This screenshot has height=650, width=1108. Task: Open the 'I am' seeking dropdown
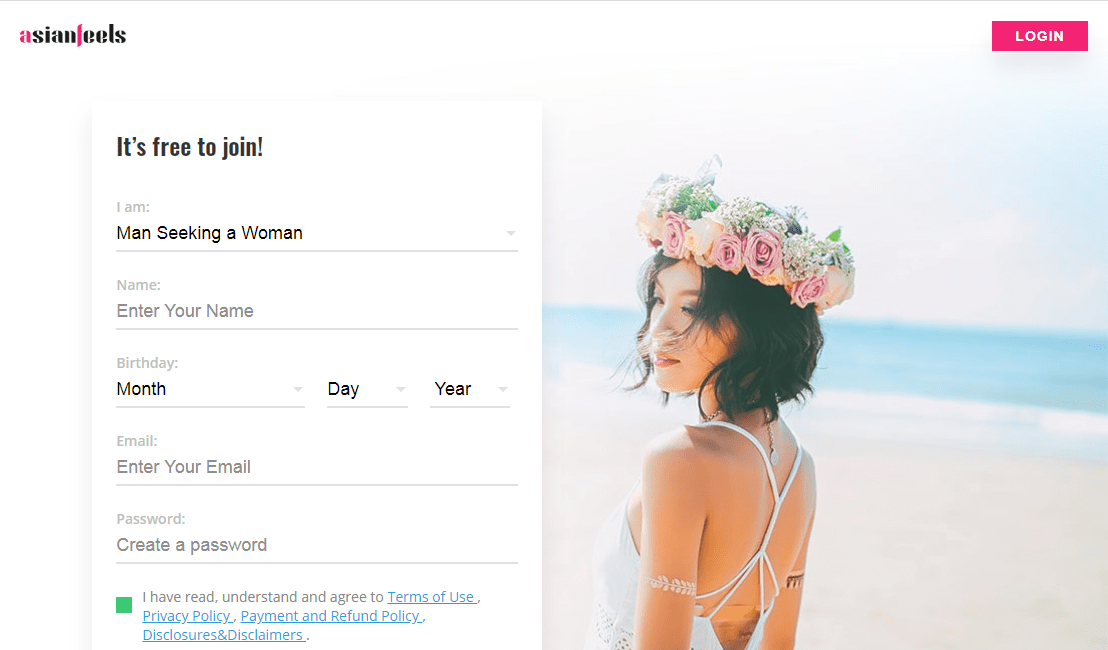[x=317, y=233]
